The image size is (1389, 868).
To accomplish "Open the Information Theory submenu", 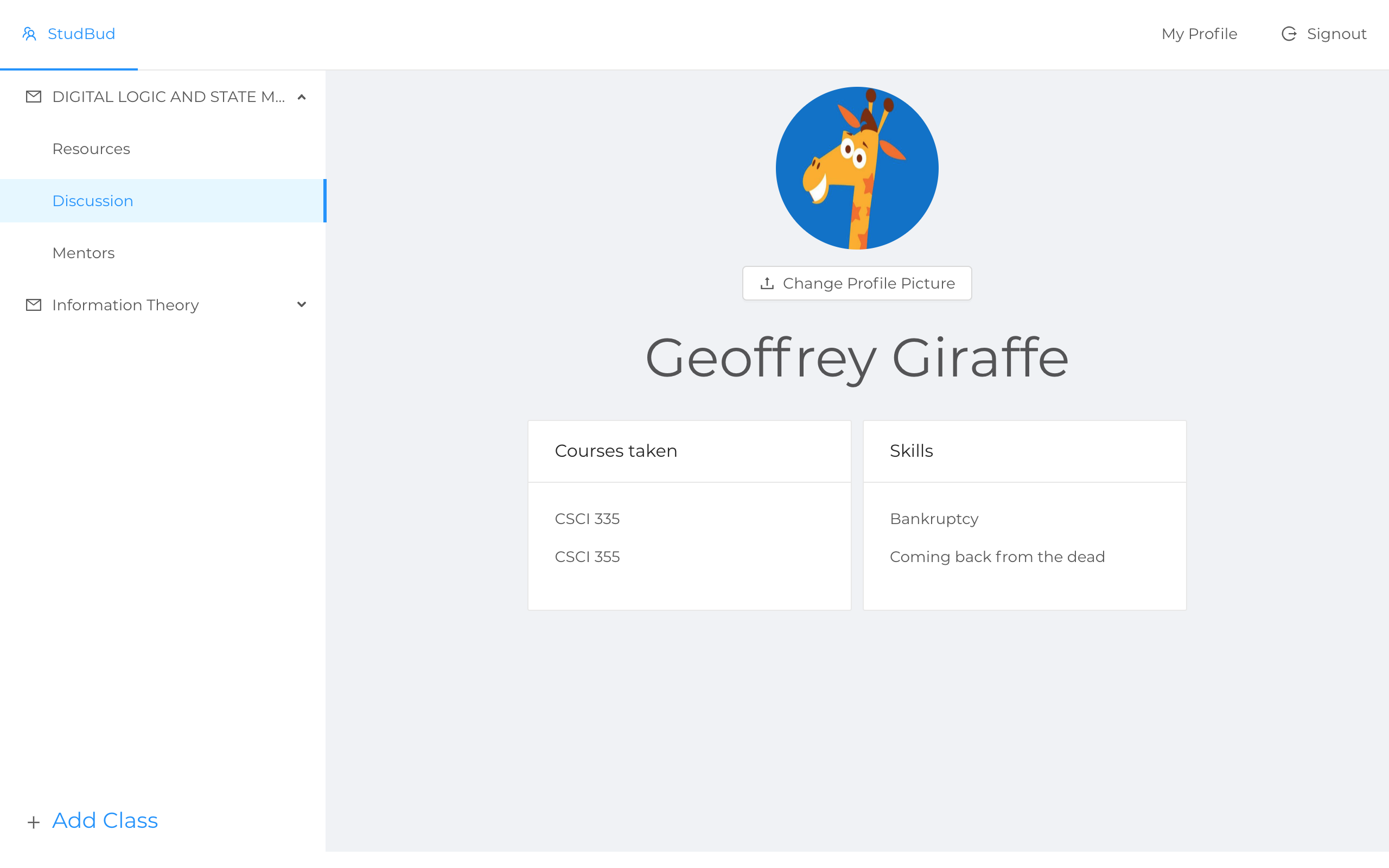I will (125, 305).
